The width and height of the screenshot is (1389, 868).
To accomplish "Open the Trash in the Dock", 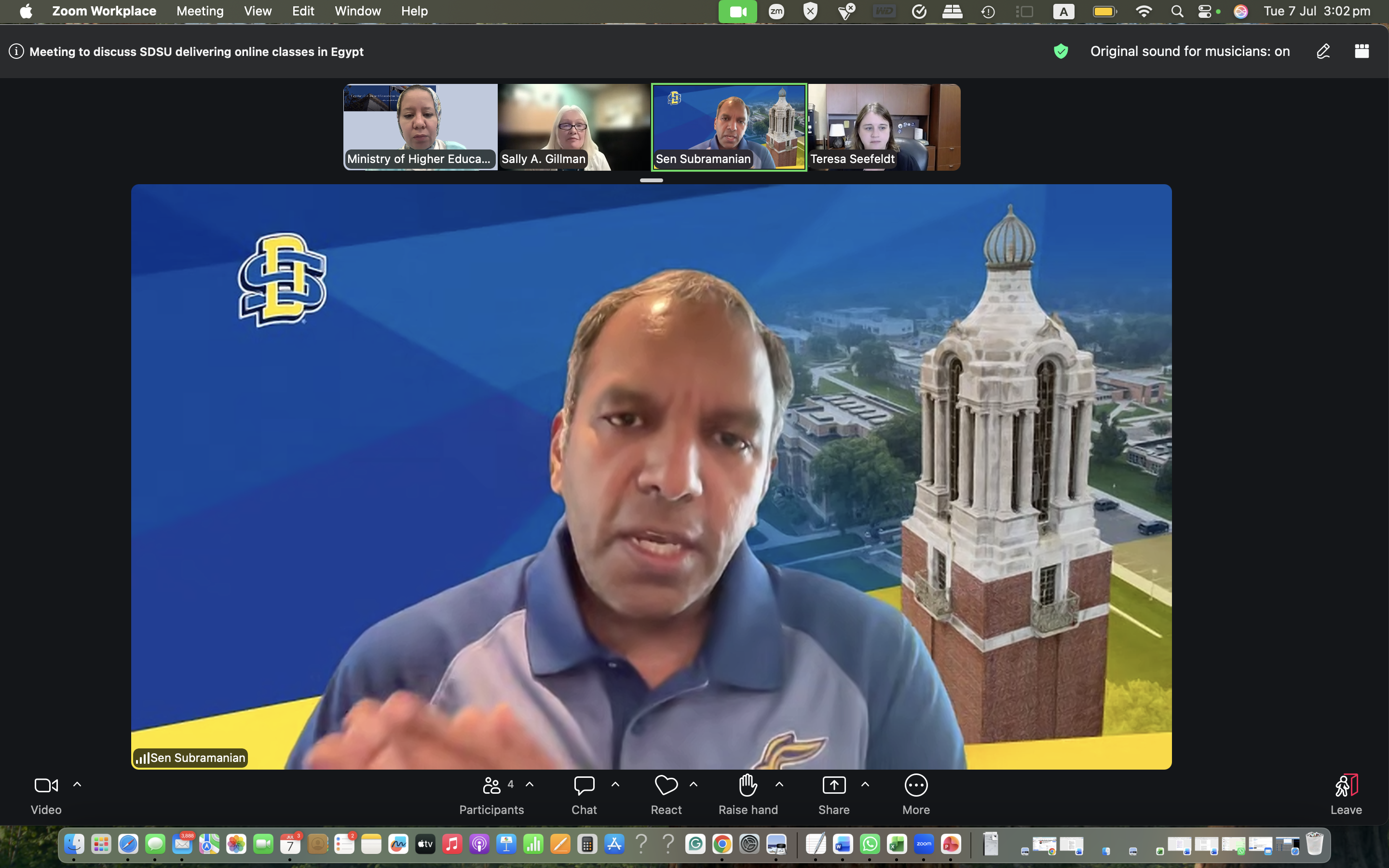I will [1314, 844].
